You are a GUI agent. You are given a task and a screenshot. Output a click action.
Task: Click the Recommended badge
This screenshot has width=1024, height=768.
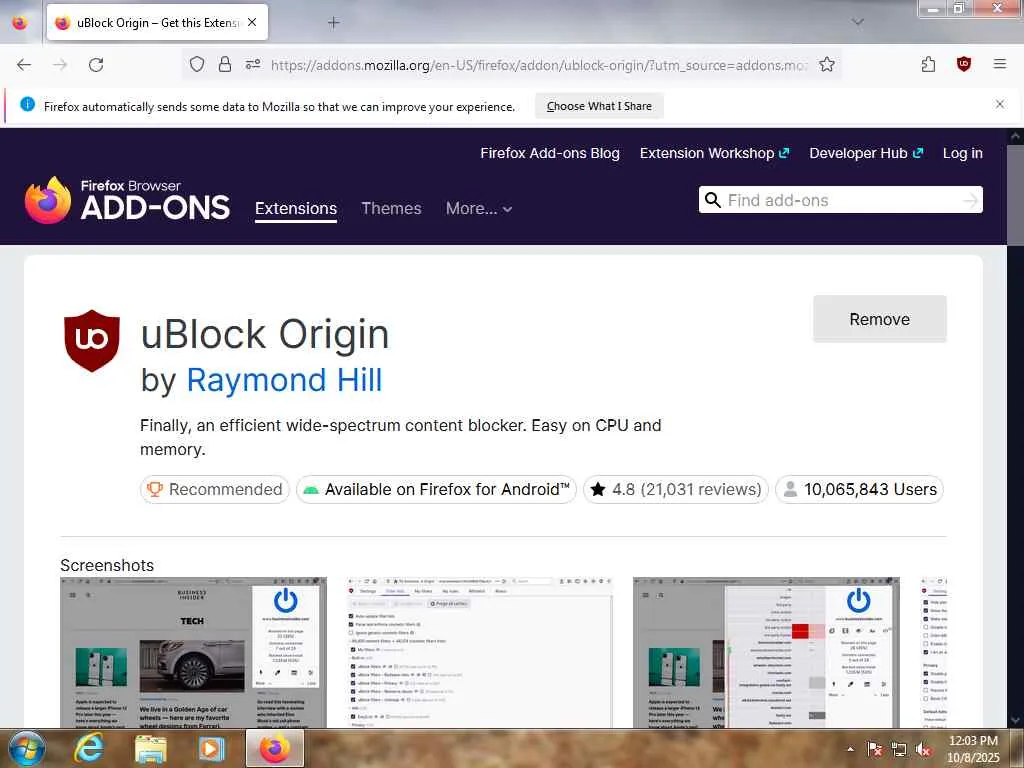(214, 489)
